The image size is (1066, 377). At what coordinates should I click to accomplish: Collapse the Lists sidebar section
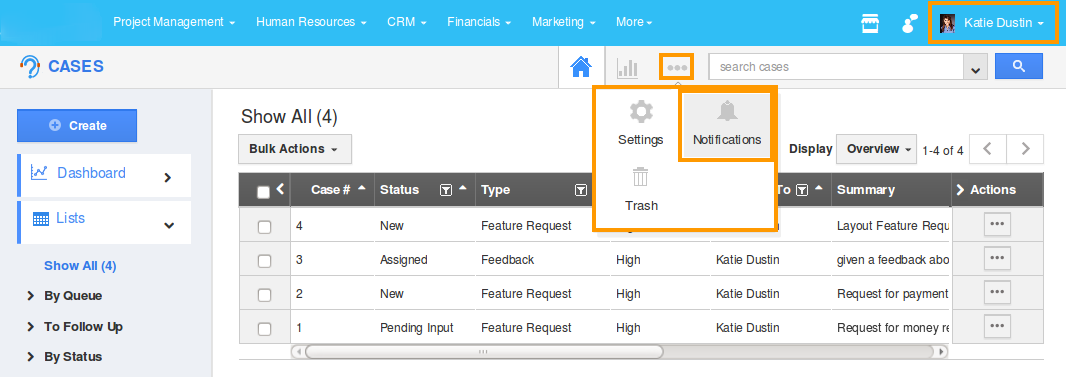click(x=169, y=226)
